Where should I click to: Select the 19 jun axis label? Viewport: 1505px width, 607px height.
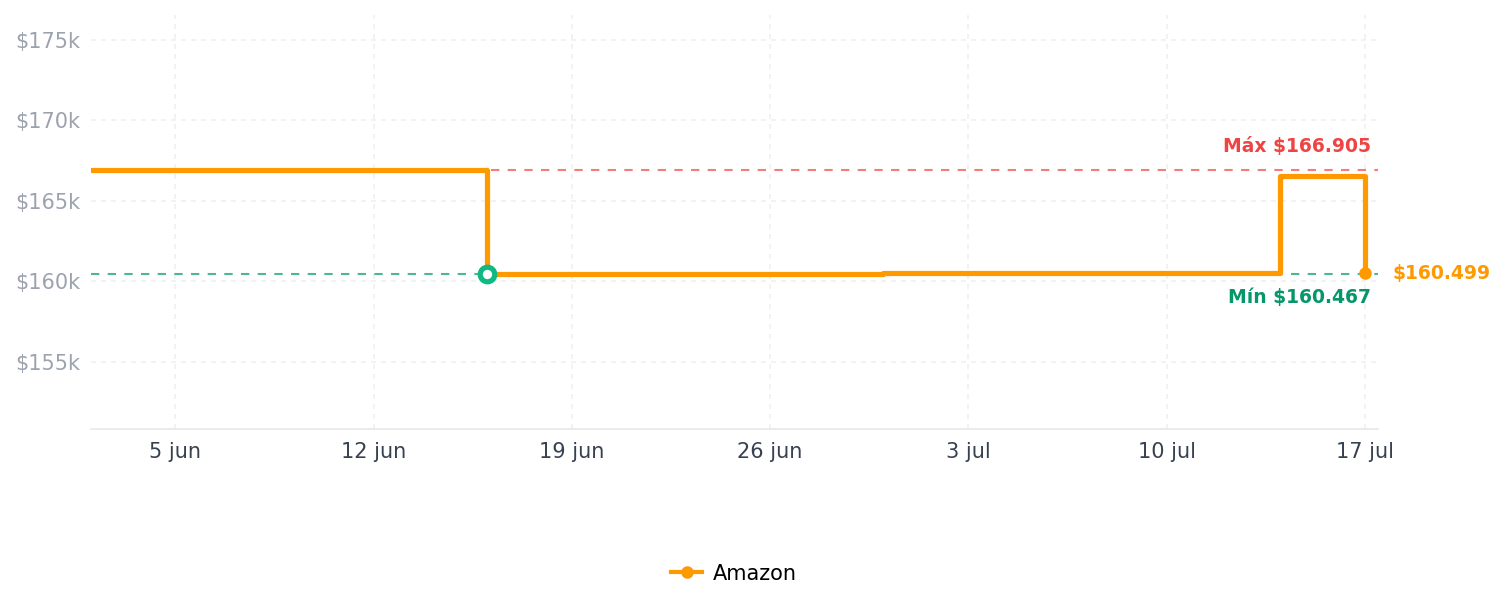coord(572,451)
